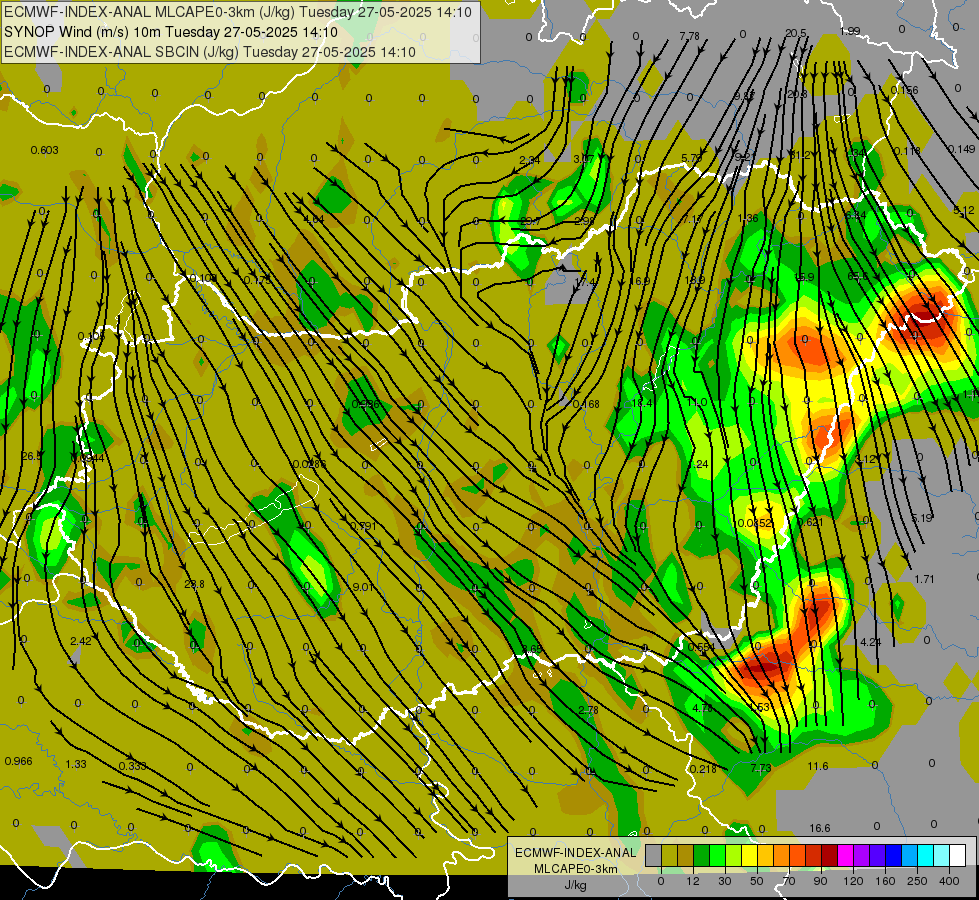Viewport: 979px width, 900px height.
Task: Click the SYNOP Wind 10m title line
Action: tap(170, 32)
